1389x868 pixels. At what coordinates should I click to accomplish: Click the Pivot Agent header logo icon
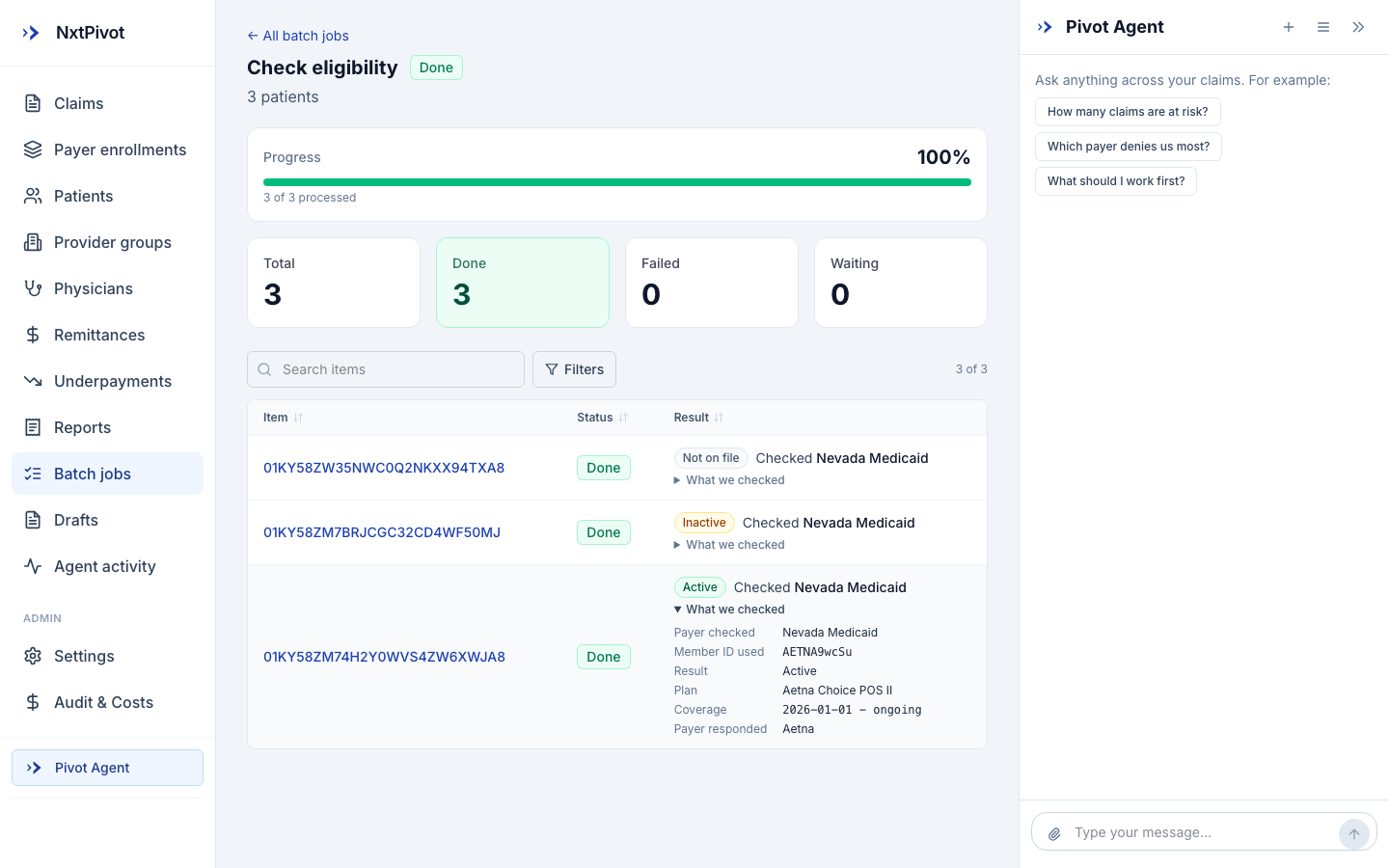tap(1045, 27)
